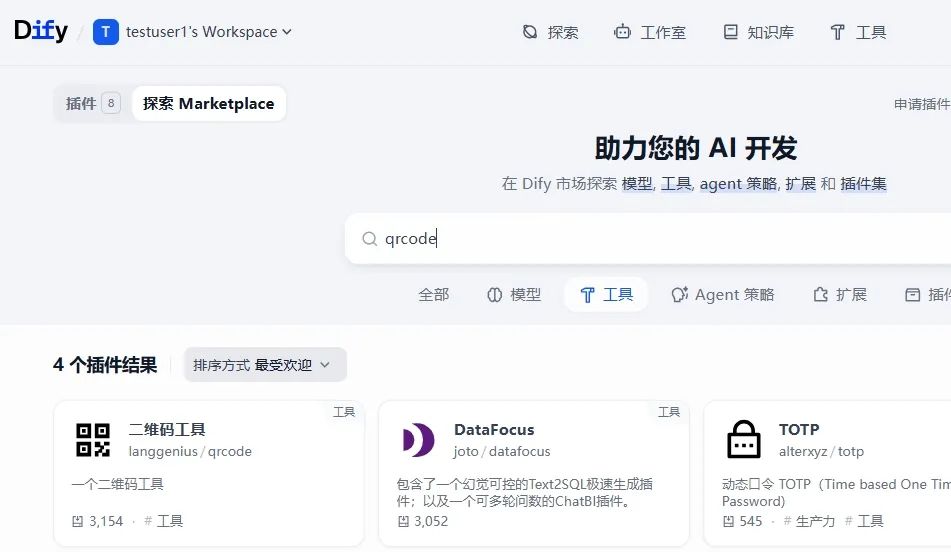Open the 工作室 navigation item
This screenshot has height=552, width=951.
pos(650,32)
